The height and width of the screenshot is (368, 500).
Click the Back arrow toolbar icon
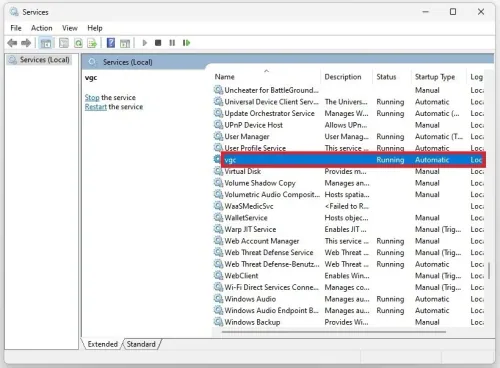(x=12, y=43)
